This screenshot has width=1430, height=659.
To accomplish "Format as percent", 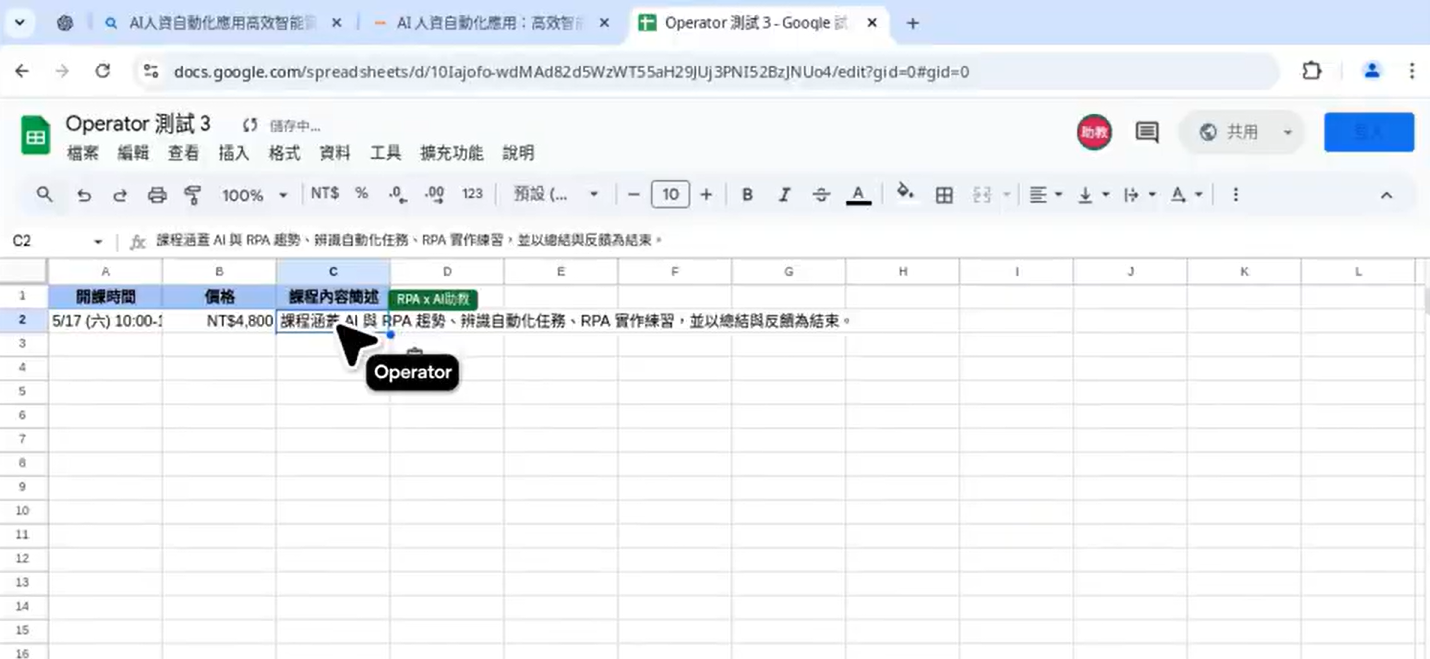I will [x=361, y=194].
